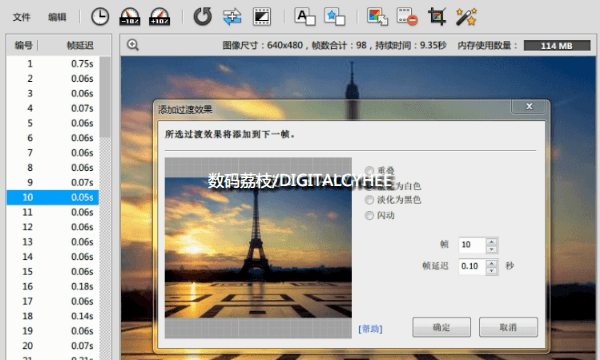Select the 重叠 radio option
This screenshot has width=600, height=360.
369,170
